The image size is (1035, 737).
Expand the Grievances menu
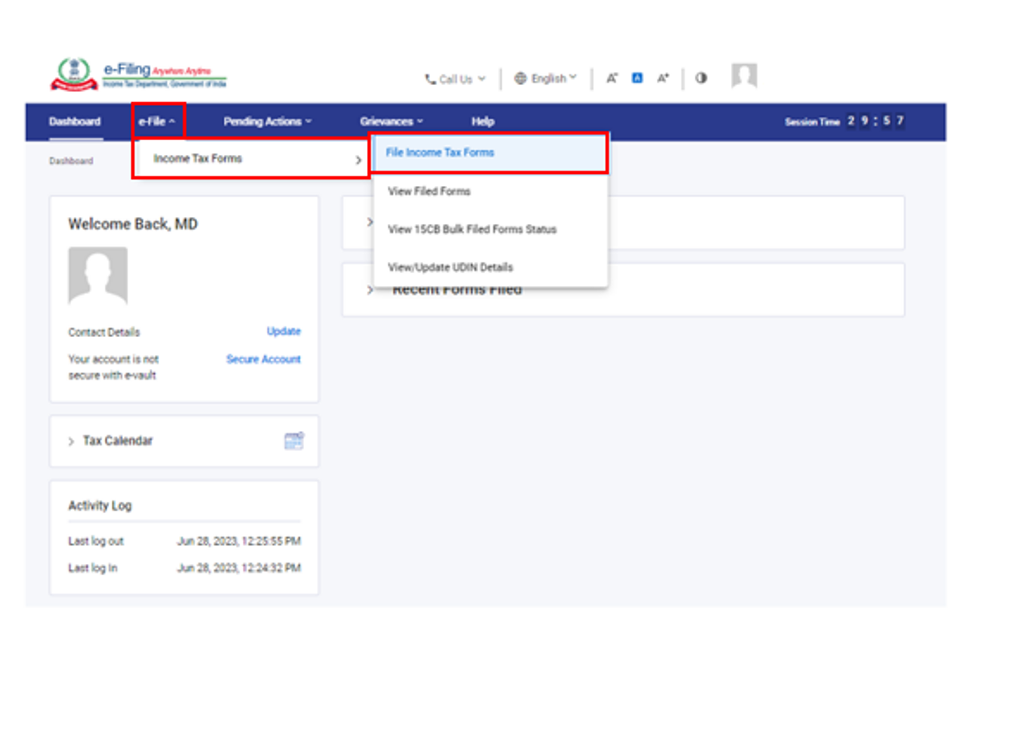point(391,121)
